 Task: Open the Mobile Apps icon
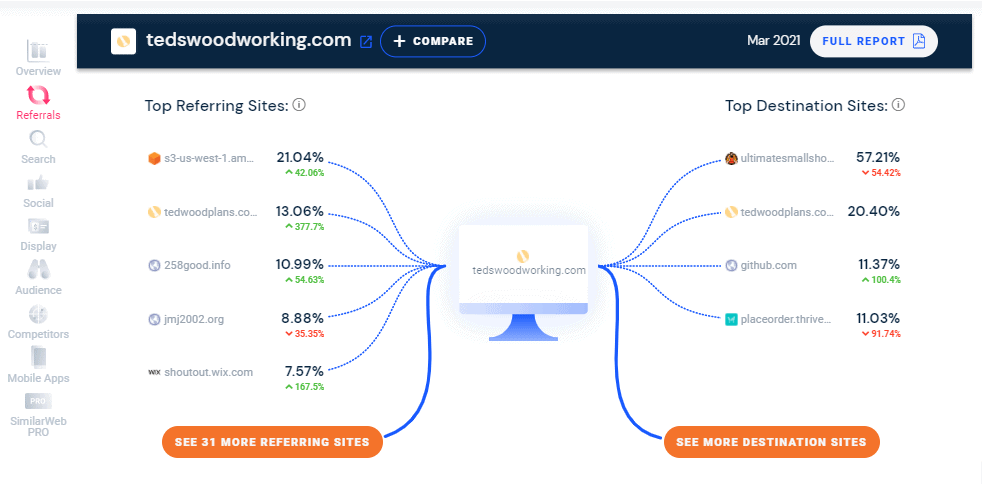coord(38,358)
